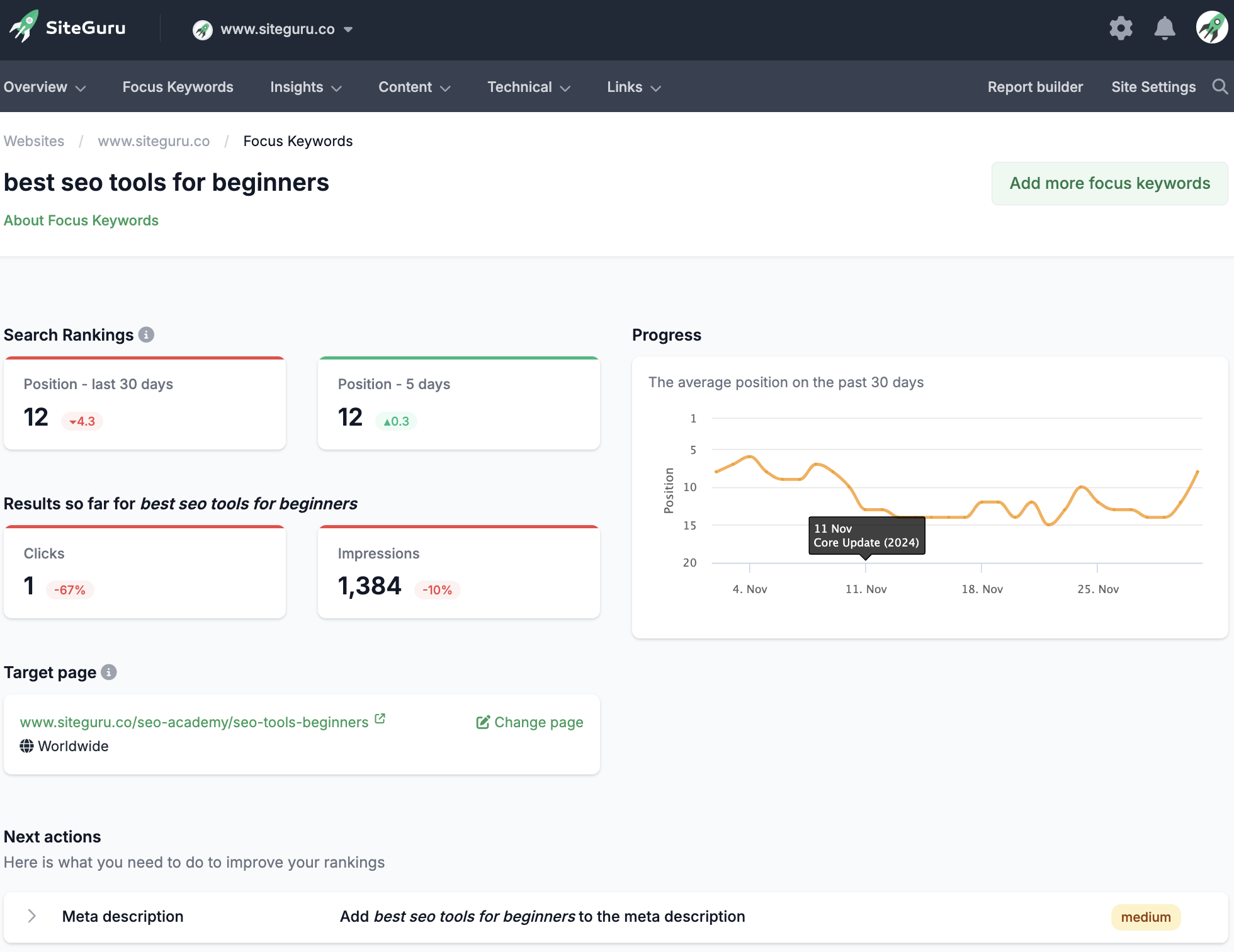Click the website favicon beside www.siteguru.co
The width and height of the screenshot is (1234, 952).
[x=202, y=29]
